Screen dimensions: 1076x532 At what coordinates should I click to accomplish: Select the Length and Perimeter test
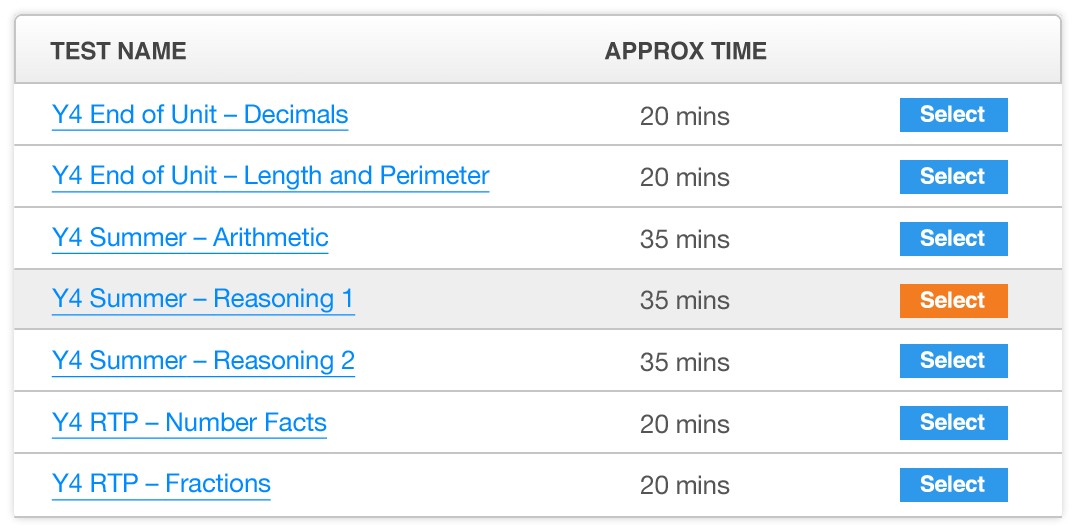953,176
